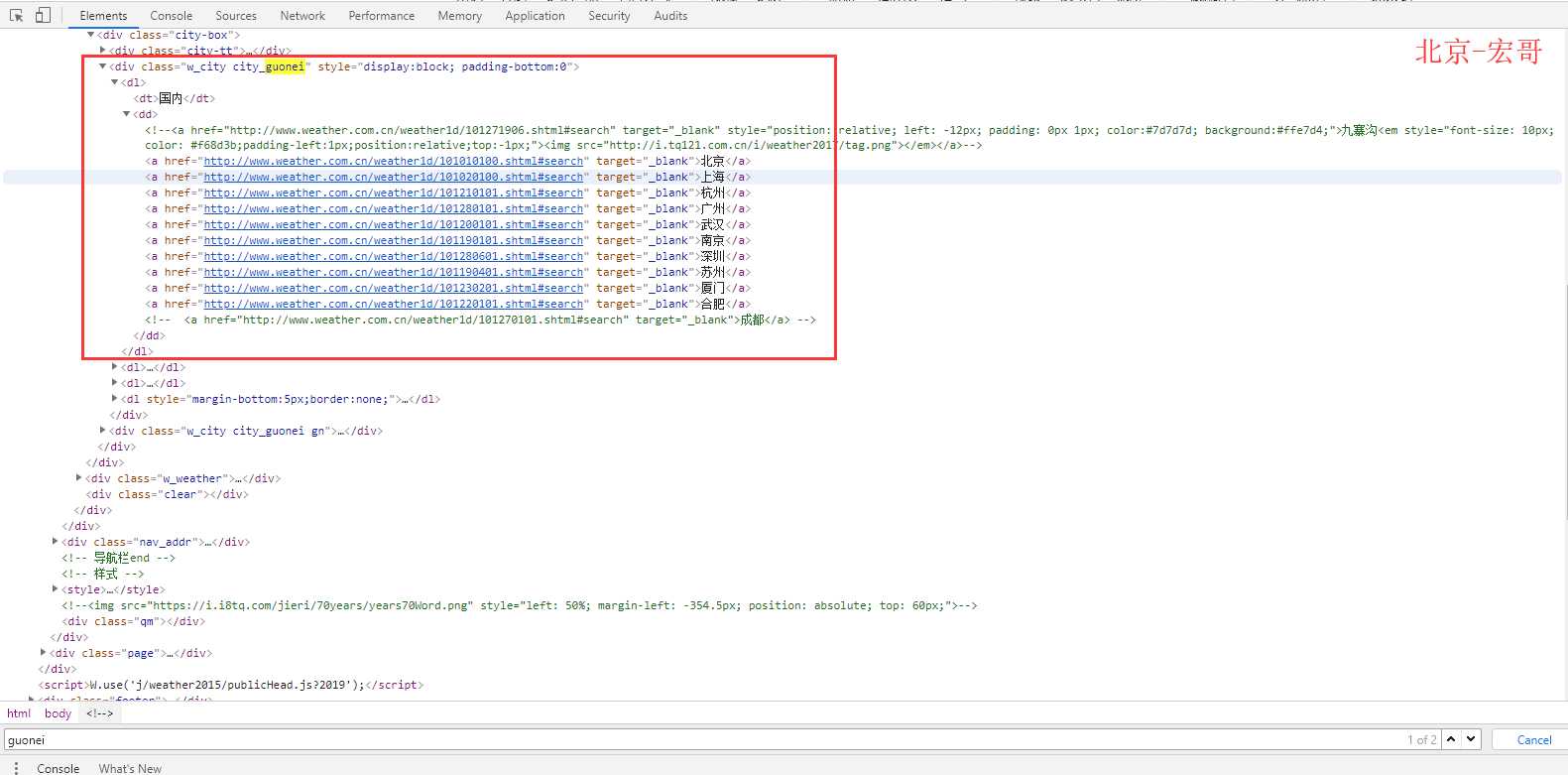Select the 导航栏end comment node
This screenshot has width=1568, height=775.
point(118,558)
